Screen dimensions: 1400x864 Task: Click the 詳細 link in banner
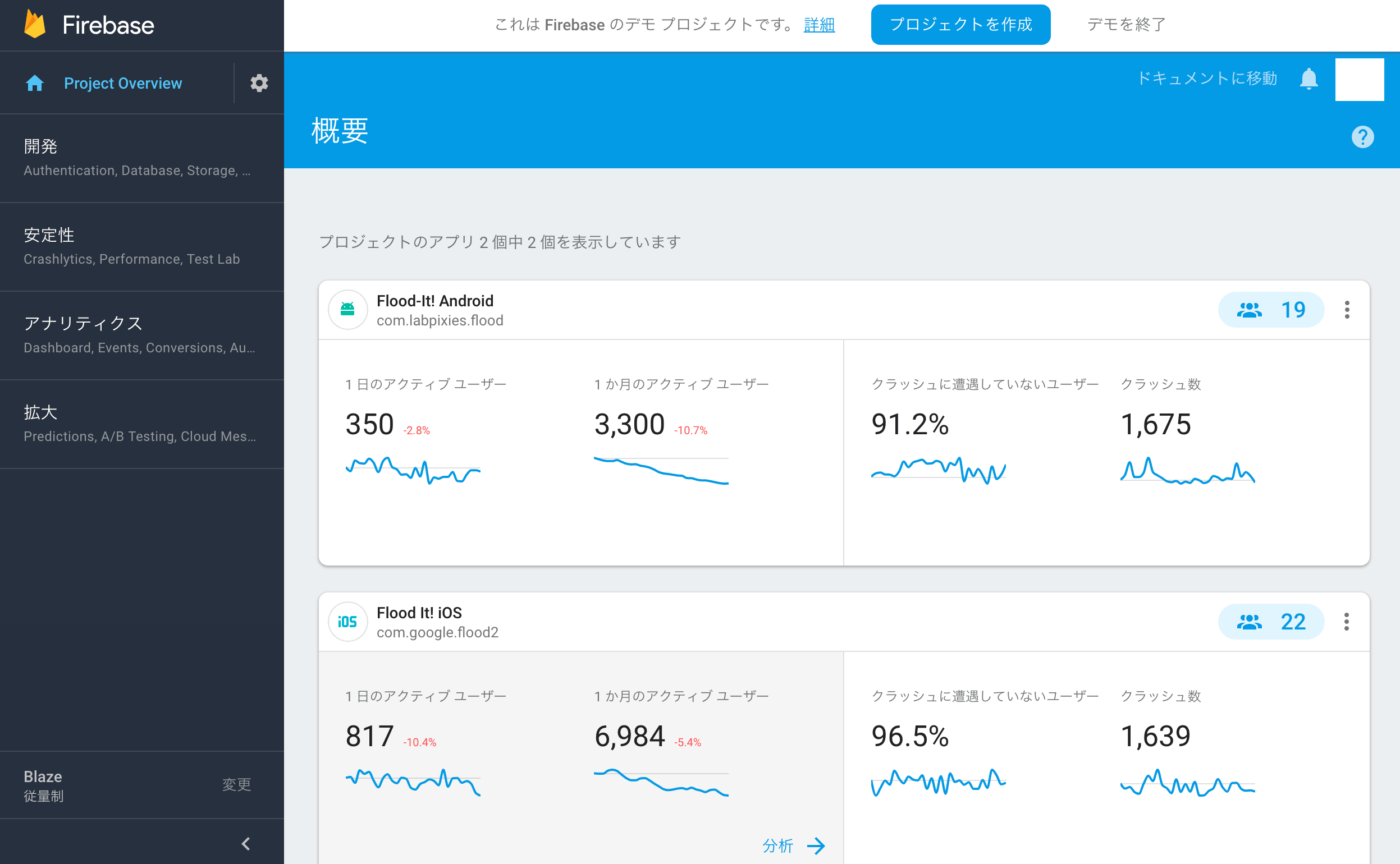819,25
